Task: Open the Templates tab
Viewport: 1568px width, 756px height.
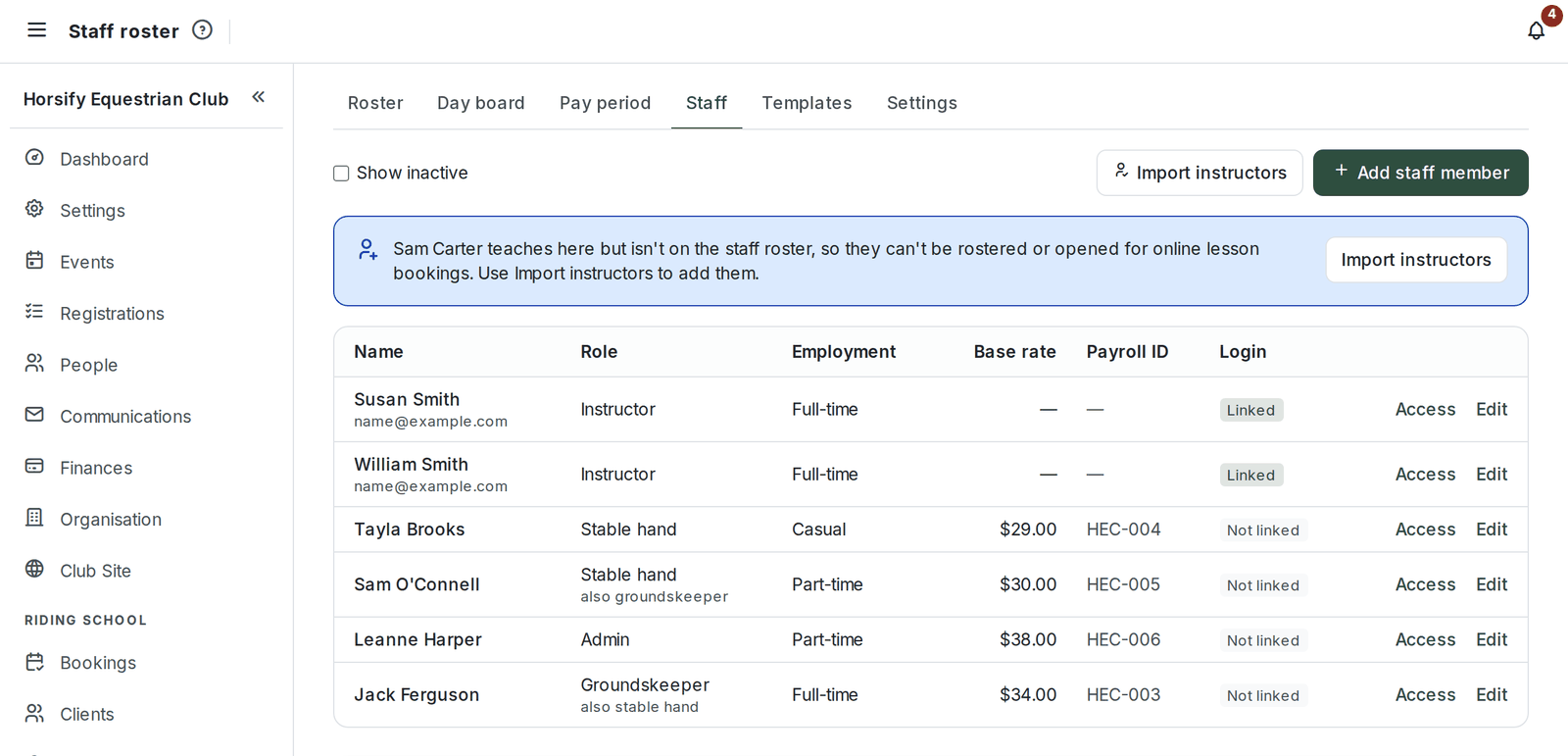Action: coord(807,103)
